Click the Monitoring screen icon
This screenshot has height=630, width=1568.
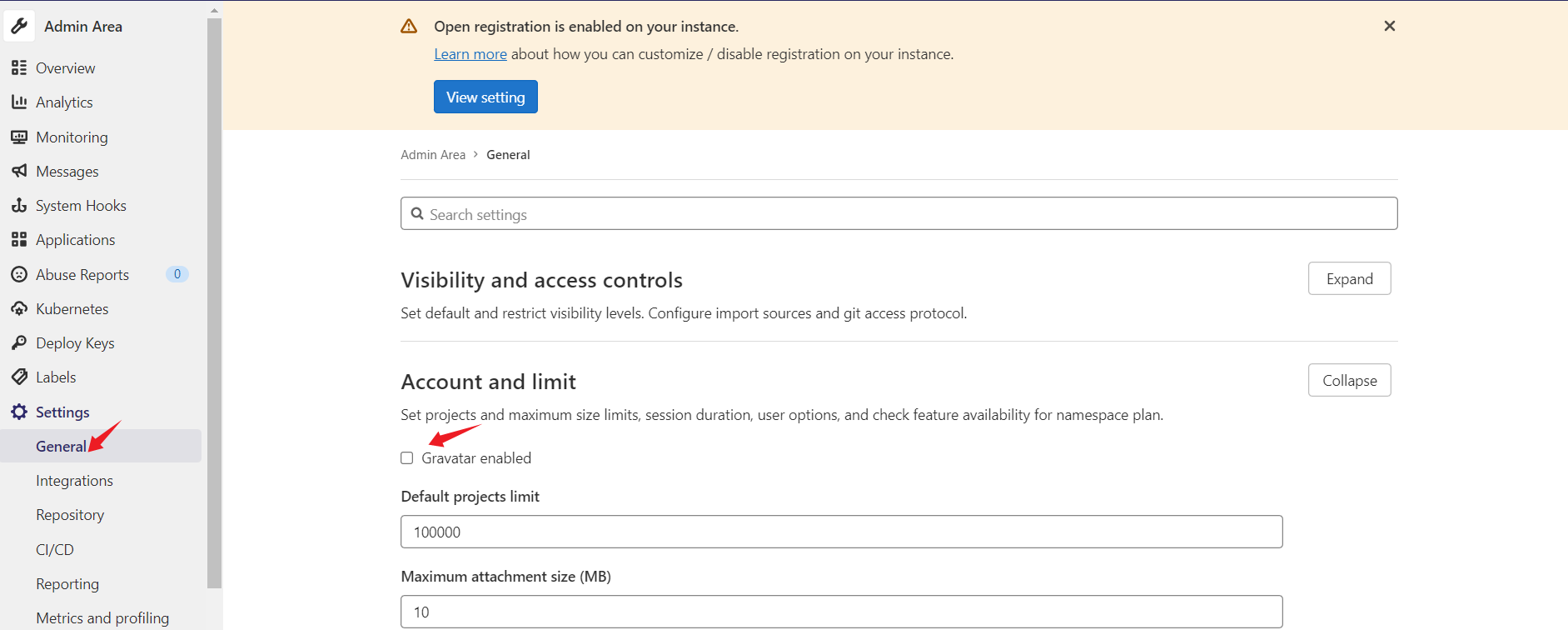(x=19, y=137)
